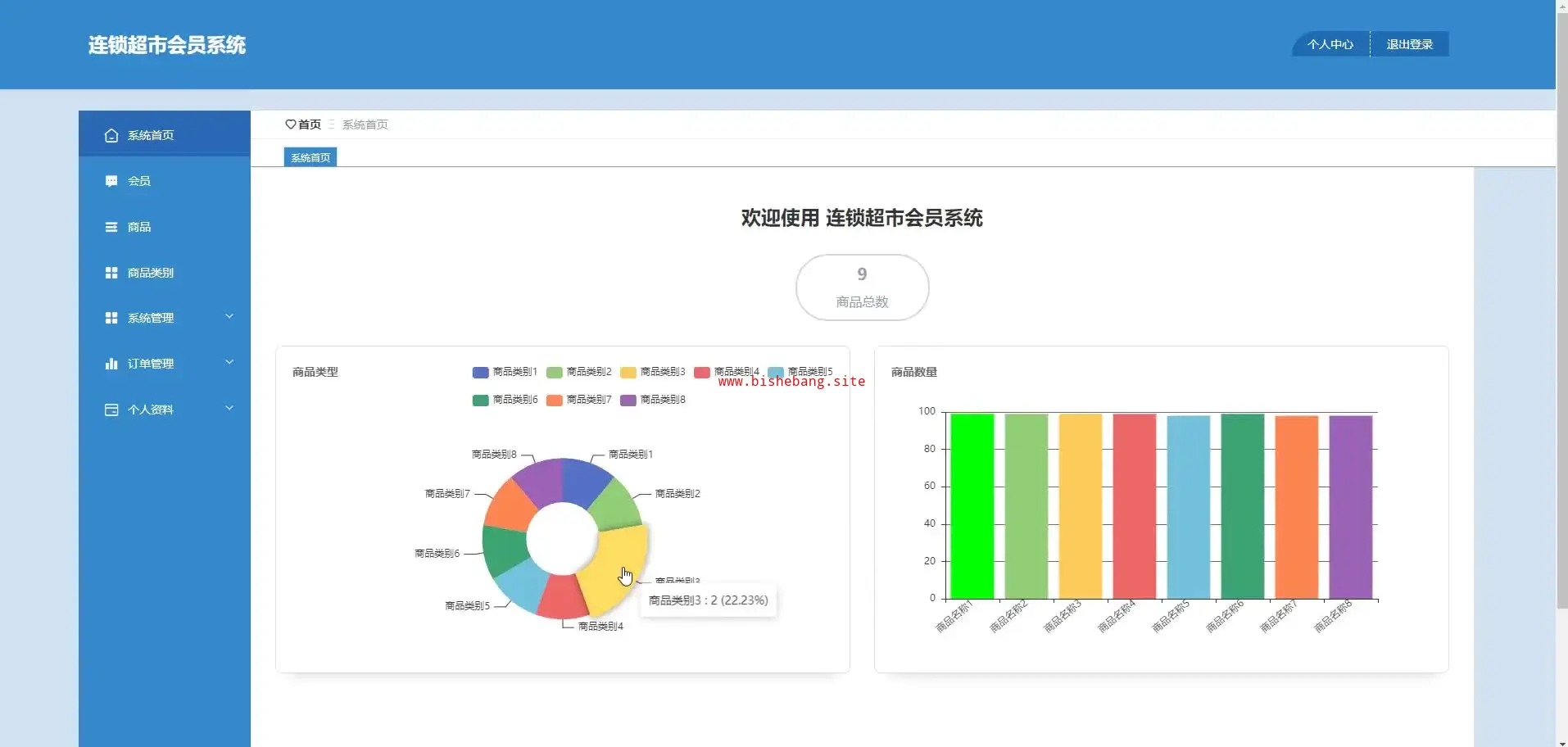Click the bright green 商品名称1 bar

[x=972, y=506]
